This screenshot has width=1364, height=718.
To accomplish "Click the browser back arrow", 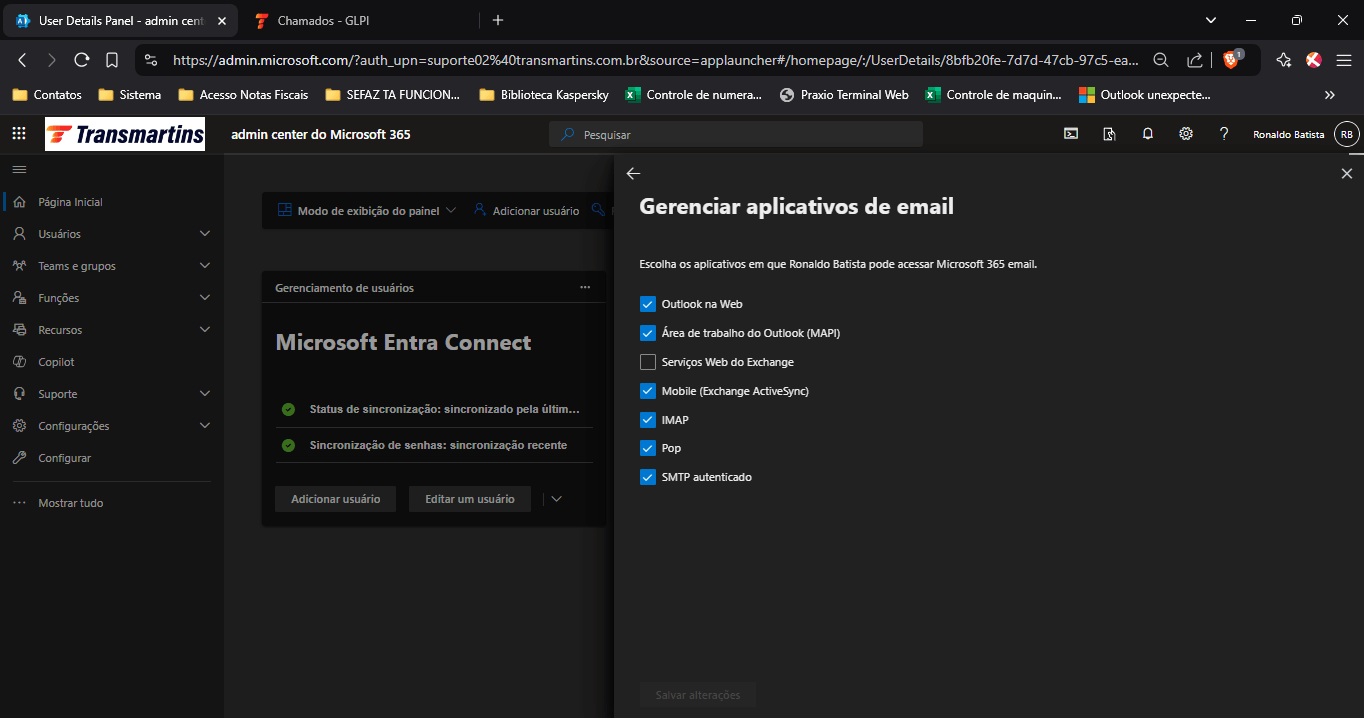I will click(x=22, y=60).
